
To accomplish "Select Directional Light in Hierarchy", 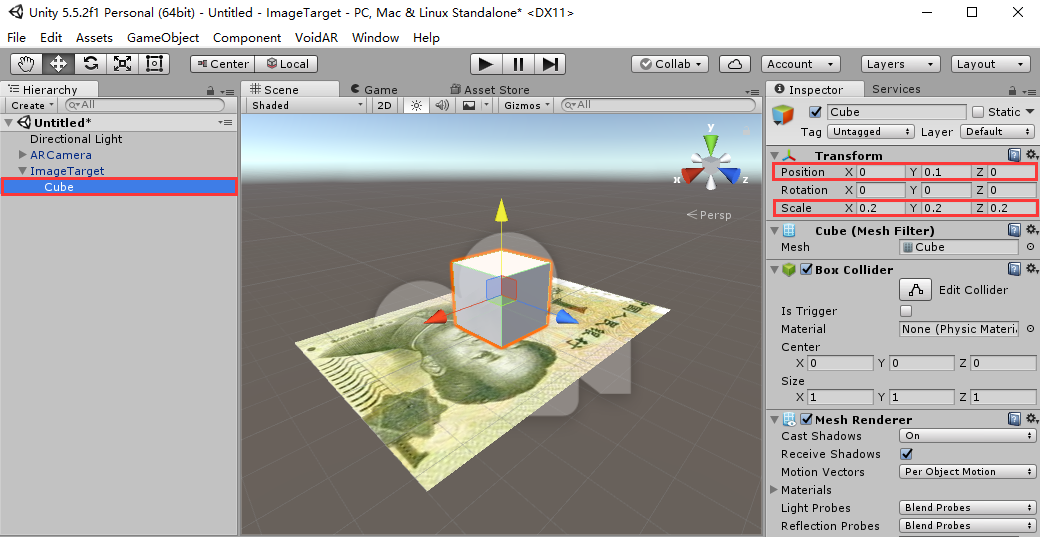I will (x=76, y=139).
